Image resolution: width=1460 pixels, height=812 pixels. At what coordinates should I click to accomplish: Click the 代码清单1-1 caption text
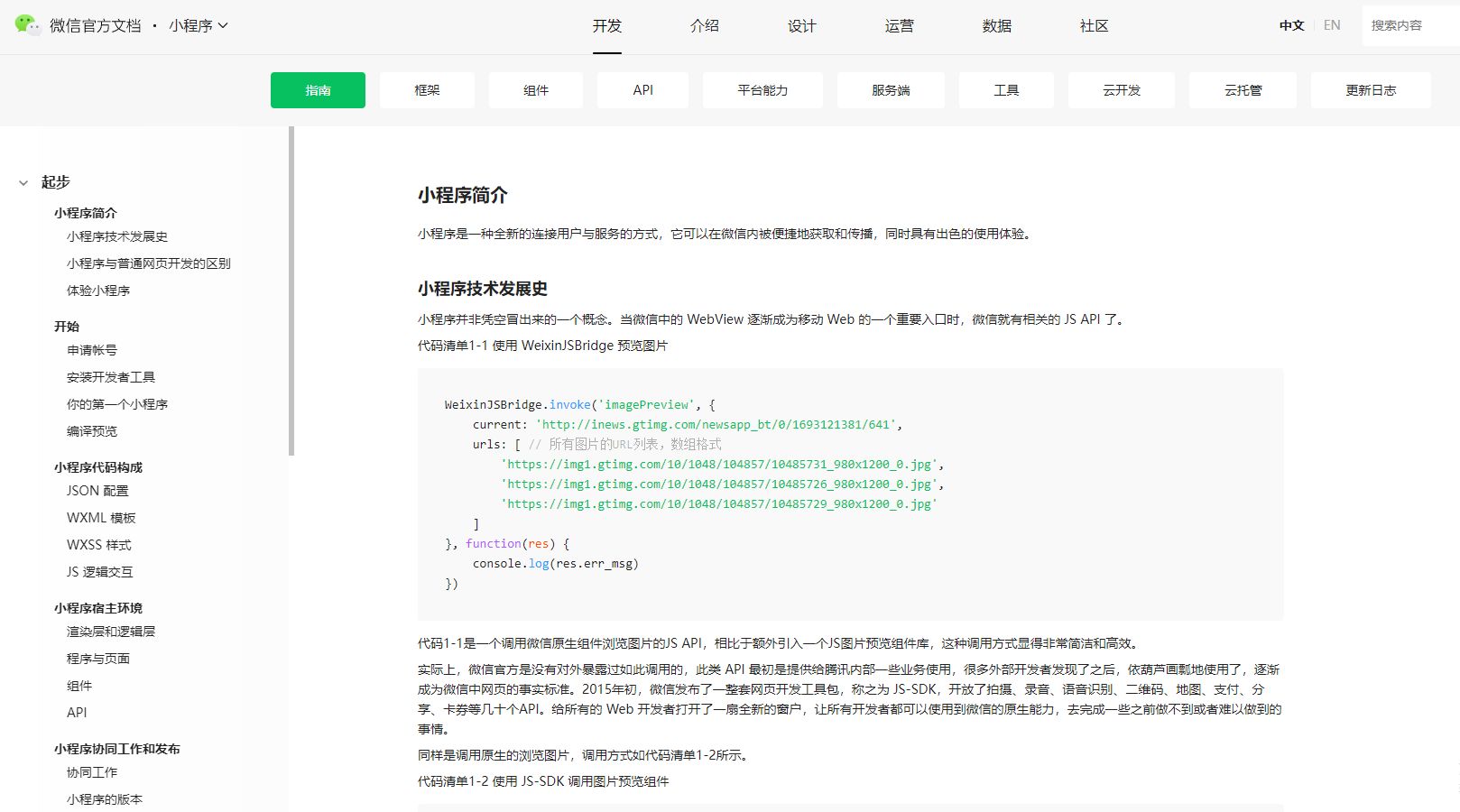coord(542,346)
